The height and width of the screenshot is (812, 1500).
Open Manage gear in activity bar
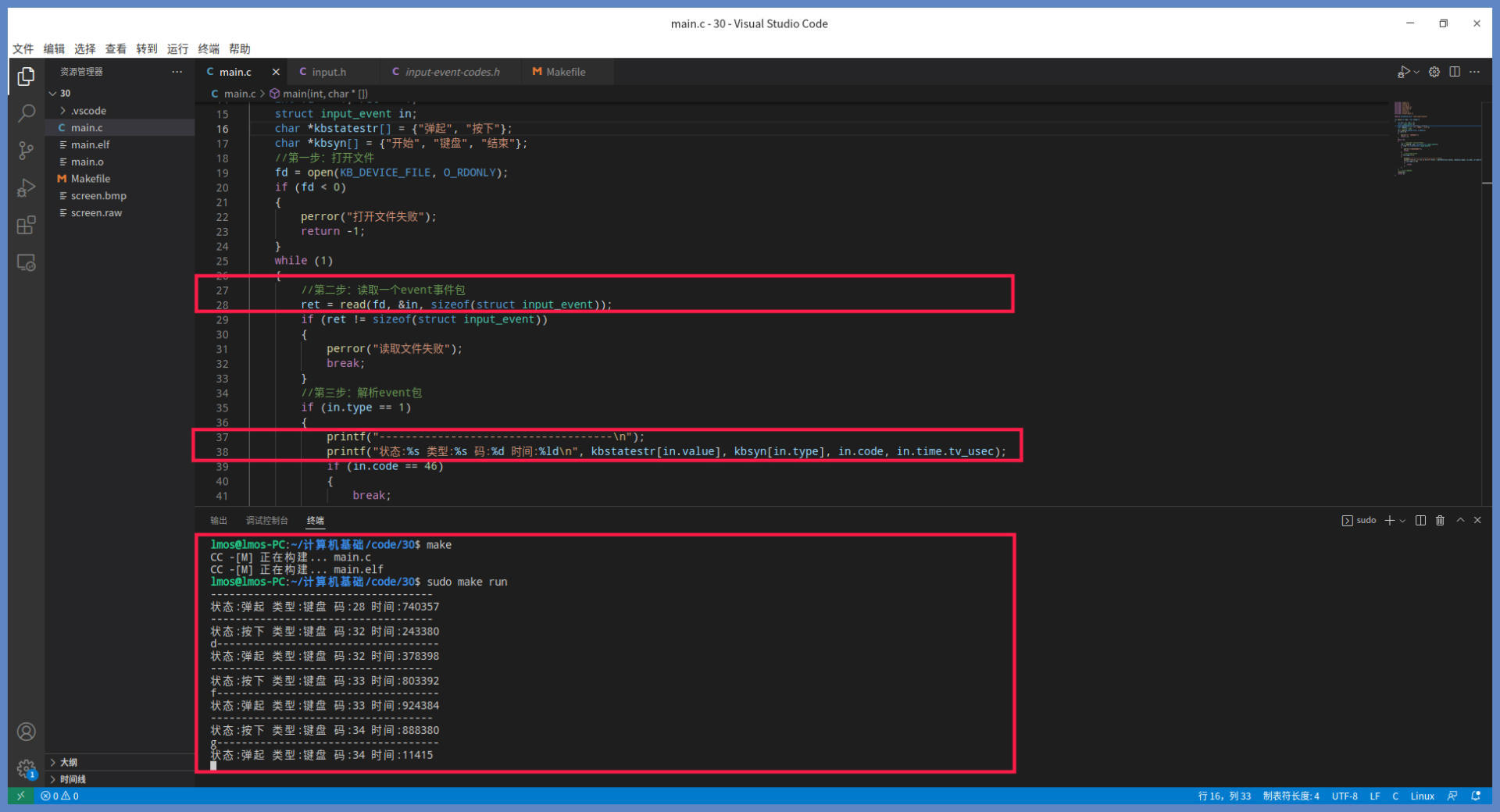[x=26, y=768]
